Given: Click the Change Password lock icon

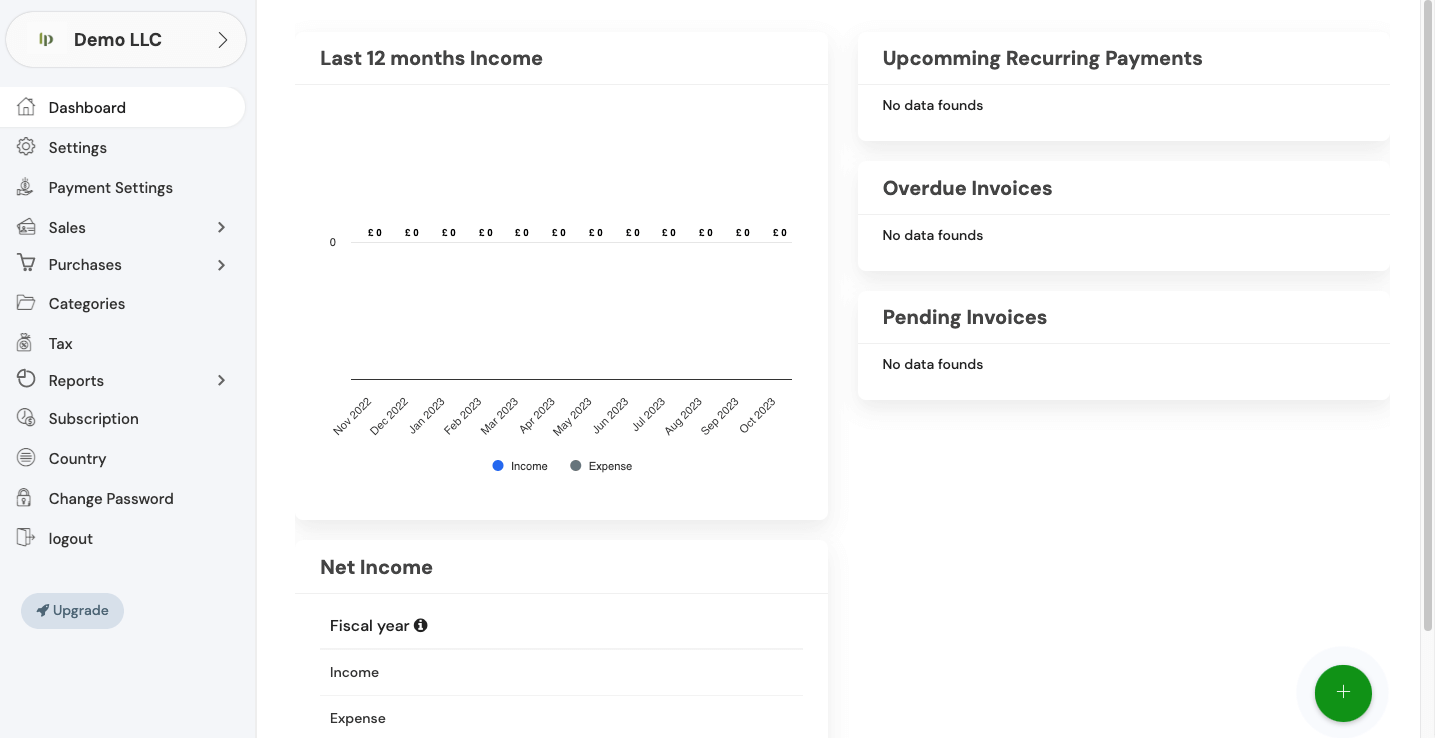Looking at the screenshot, I should (x=27, y=498).
